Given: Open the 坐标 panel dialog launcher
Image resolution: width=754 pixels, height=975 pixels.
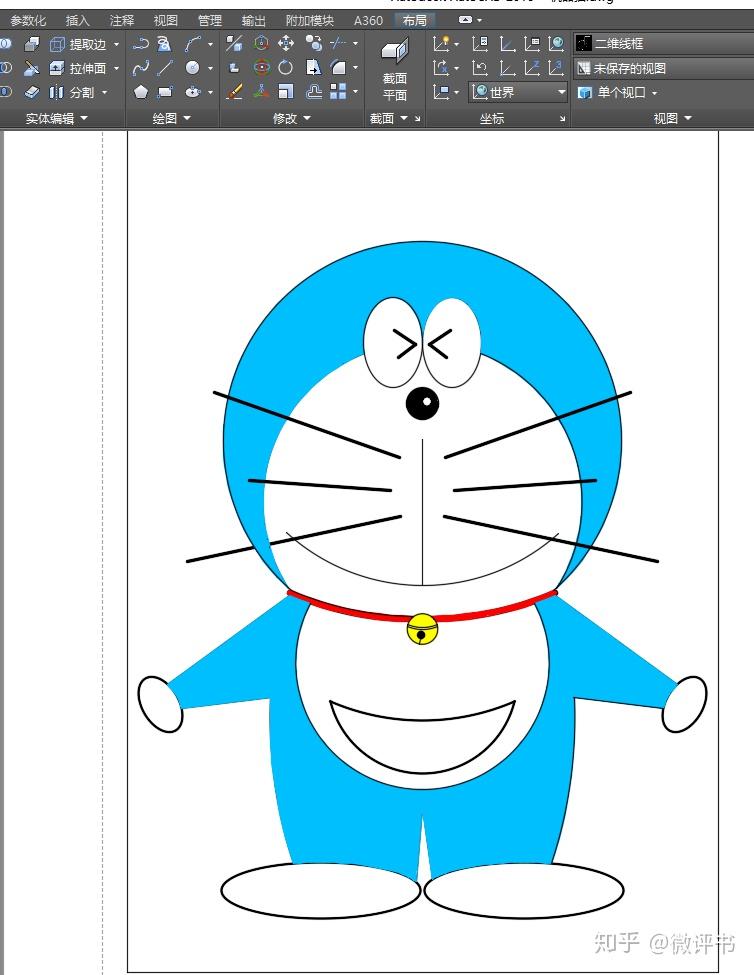Looking at the screenshot, I should [x=563, y=118].
